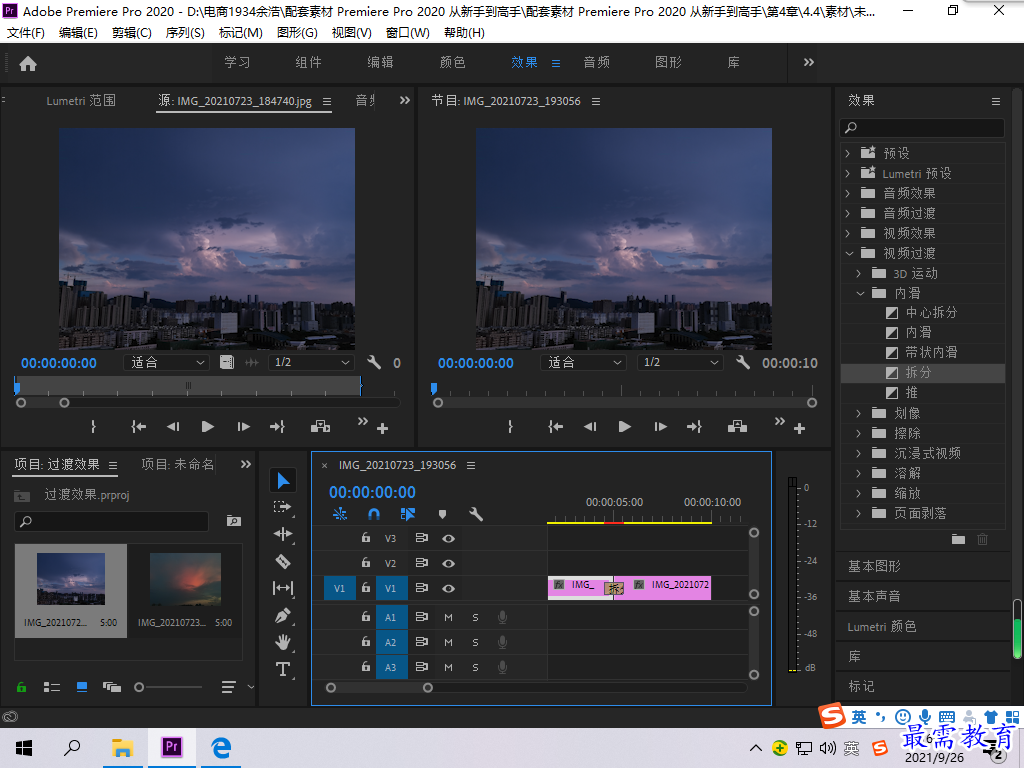1024x768 pixels.
Task: Open button editor in Program monitor
Action: [x=799, y=428]
